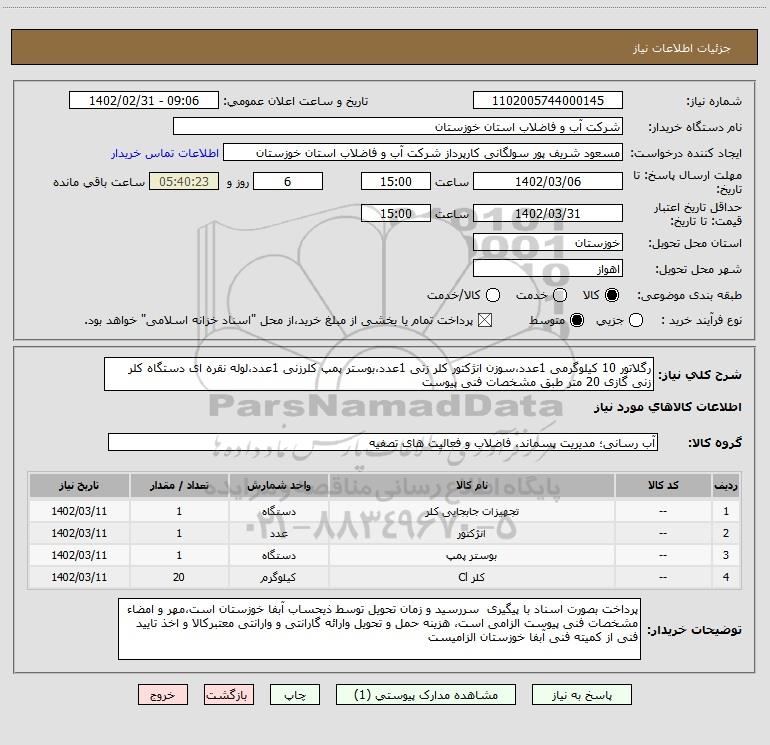
Task: Click the تاریخ نیاز column header
Action: [79, 485]
